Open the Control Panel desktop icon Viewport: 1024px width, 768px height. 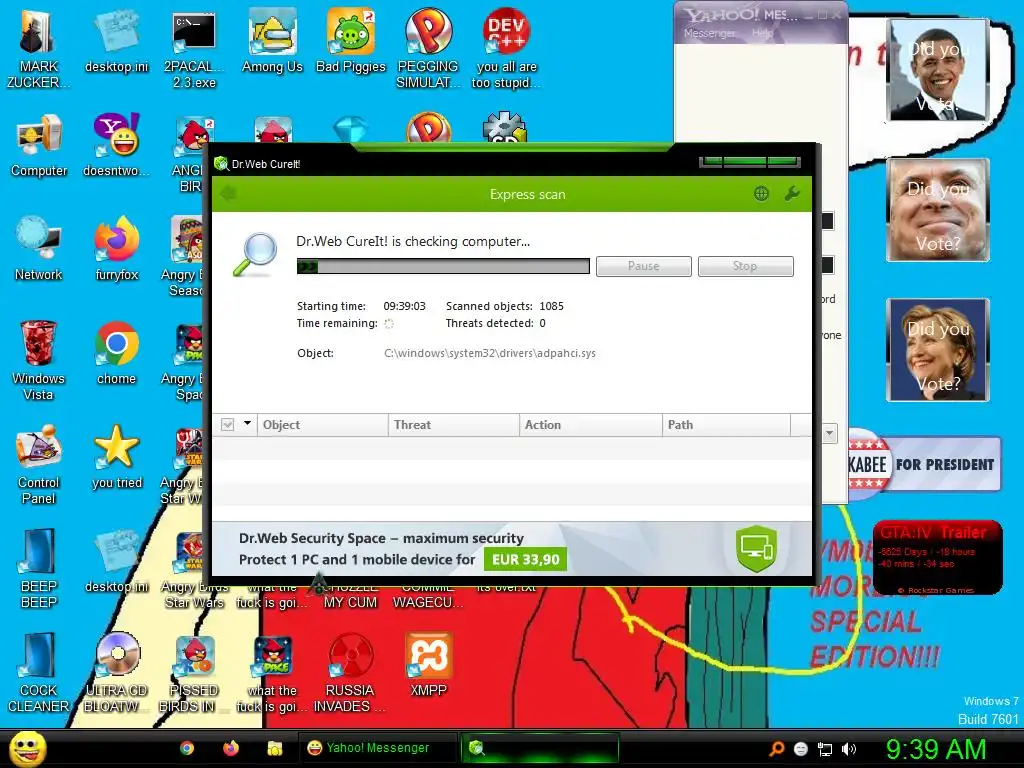click(39, 465)
